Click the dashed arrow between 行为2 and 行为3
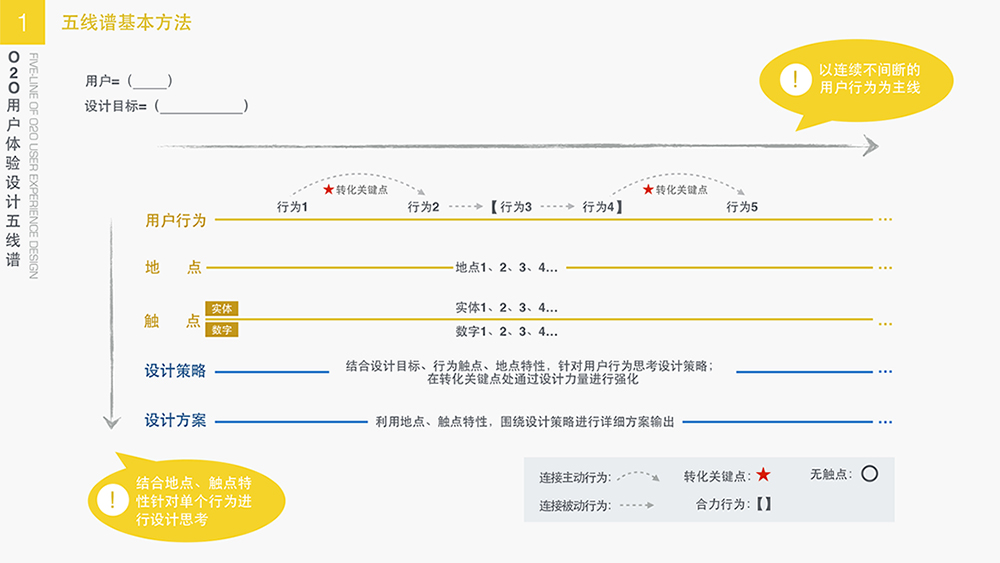Viewport: 1000px width, 563px height. 466,206
